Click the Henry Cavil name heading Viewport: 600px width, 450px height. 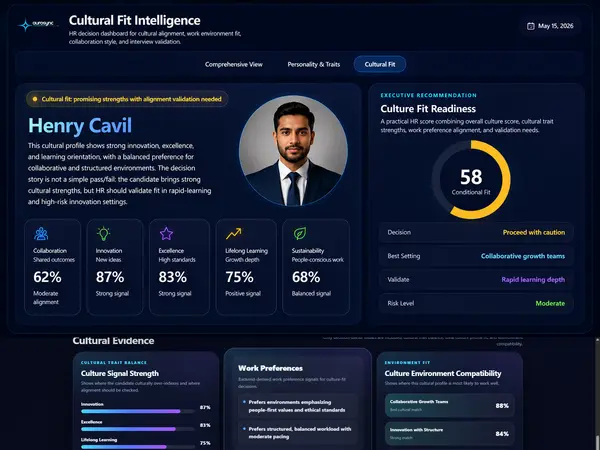click(80, 126)
